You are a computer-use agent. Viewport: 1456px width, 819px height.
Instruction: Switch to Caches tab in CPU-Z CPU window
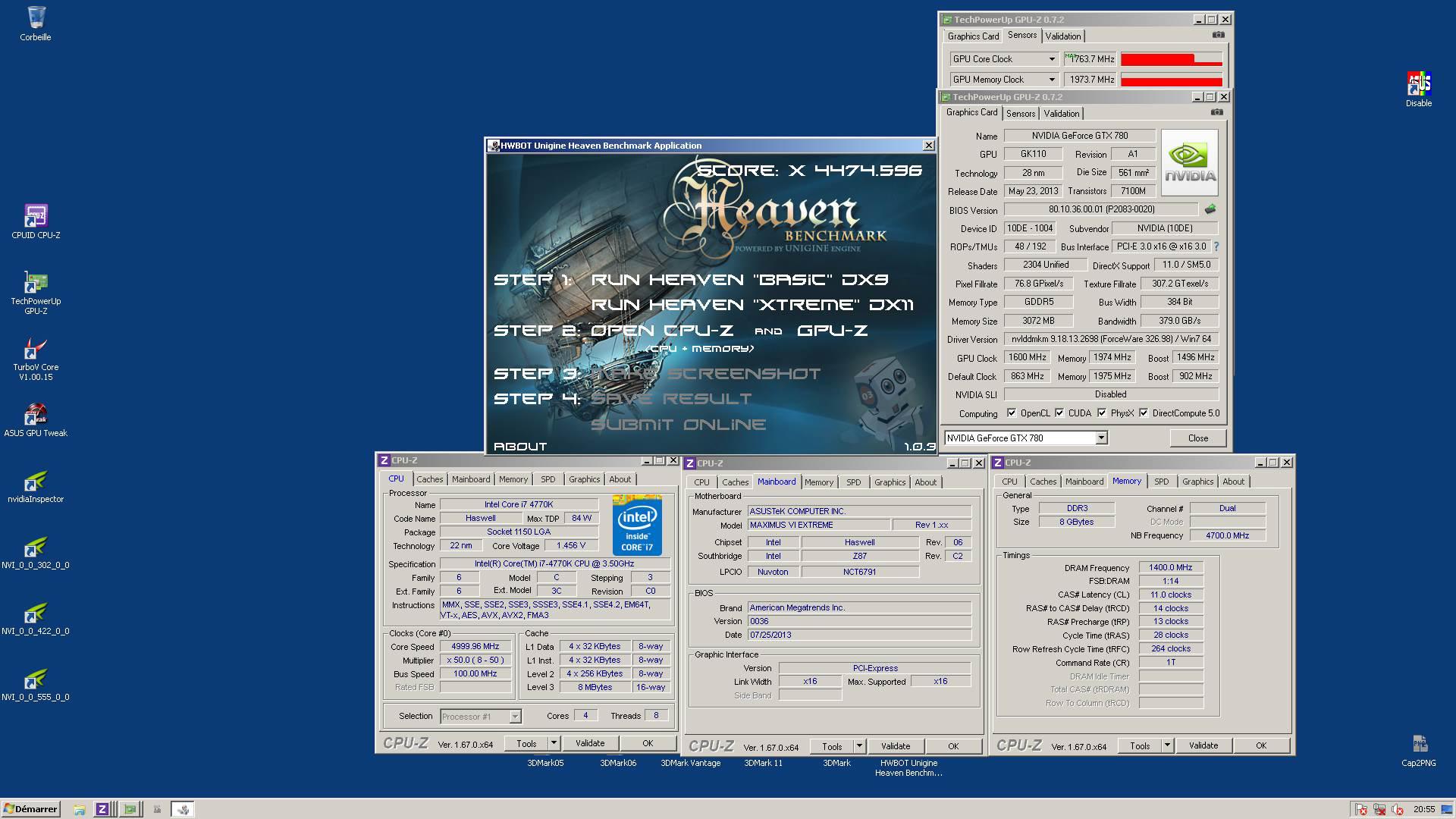point(430,479)
